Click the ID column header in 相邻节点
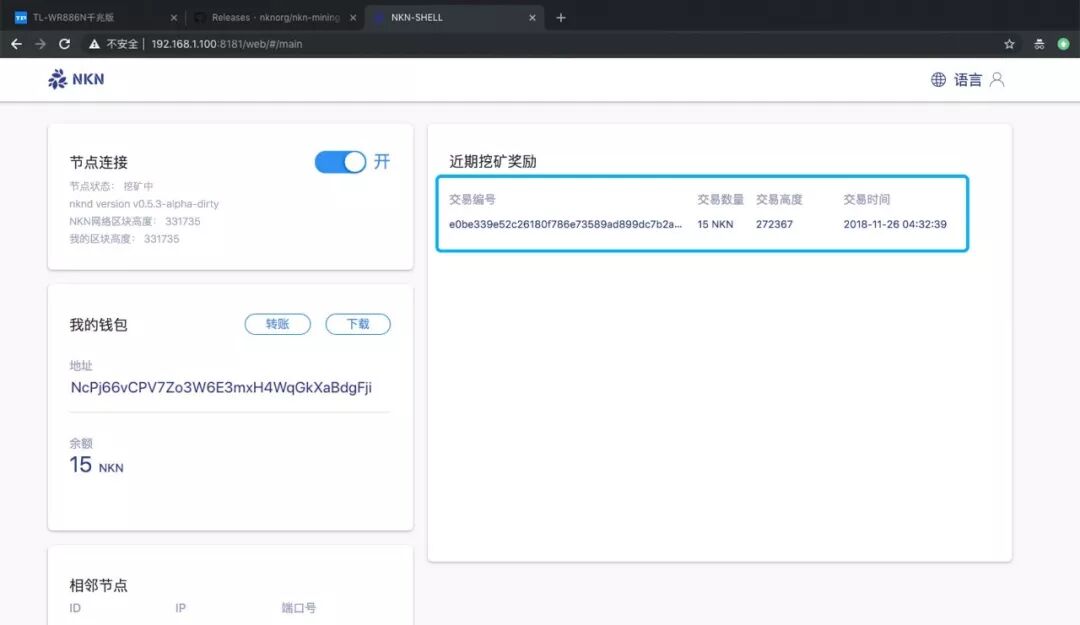The image size is (1080, 625). (75, 608)
